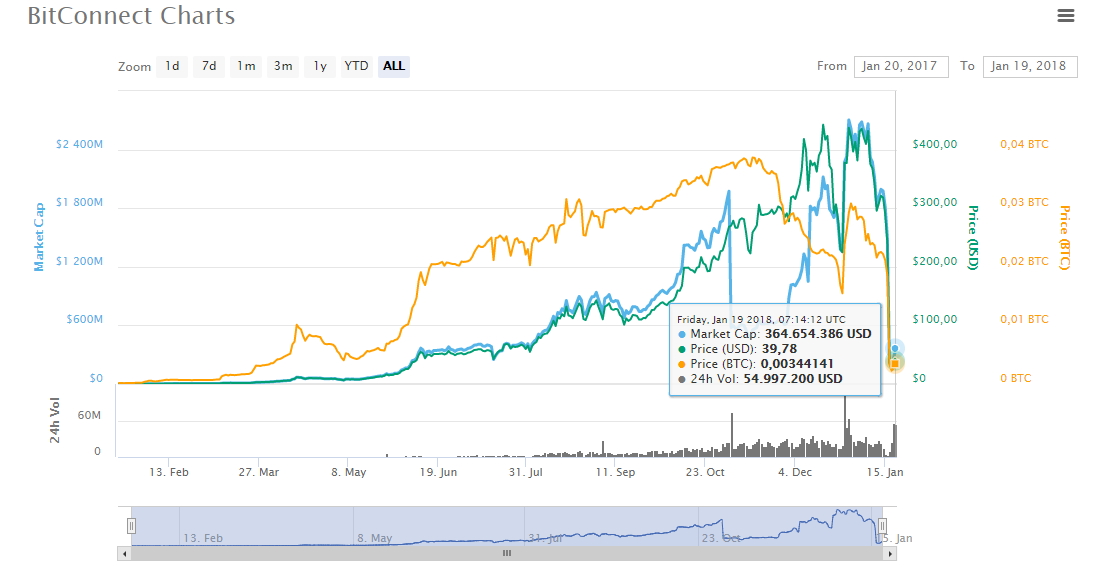Click the 0,03 BTC axis label
Screen dimensions: 1097x567
(1024, 202)
